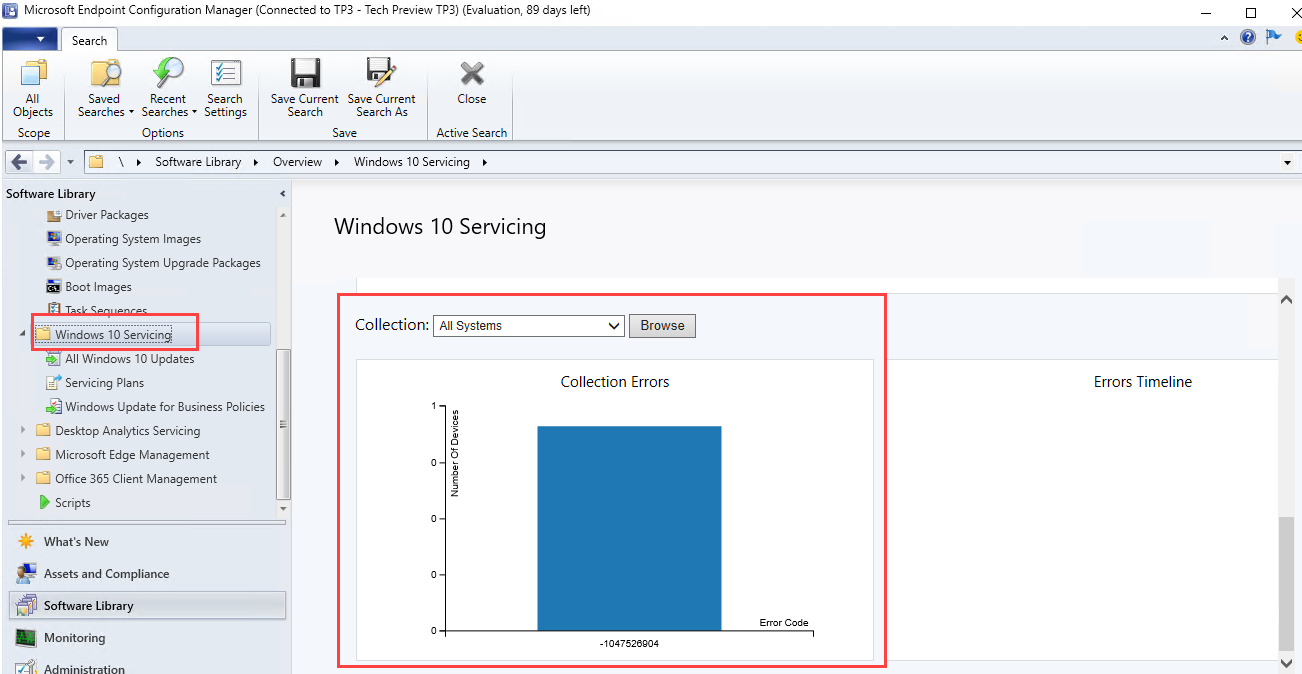
Task: Click the main pane vertical scrollbar thumb
Action: pyautogui.click(x=1288, y=583)
